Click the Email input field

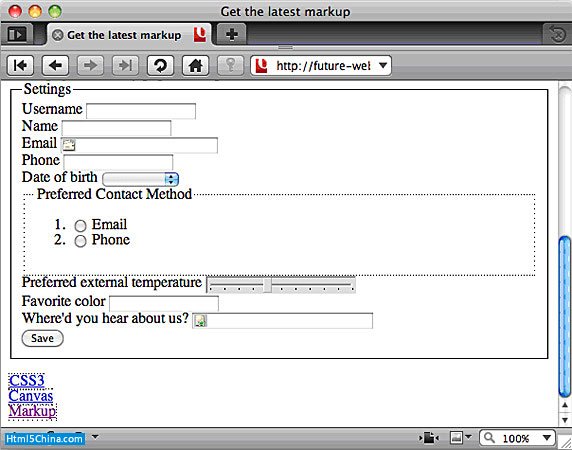point(139,145)
